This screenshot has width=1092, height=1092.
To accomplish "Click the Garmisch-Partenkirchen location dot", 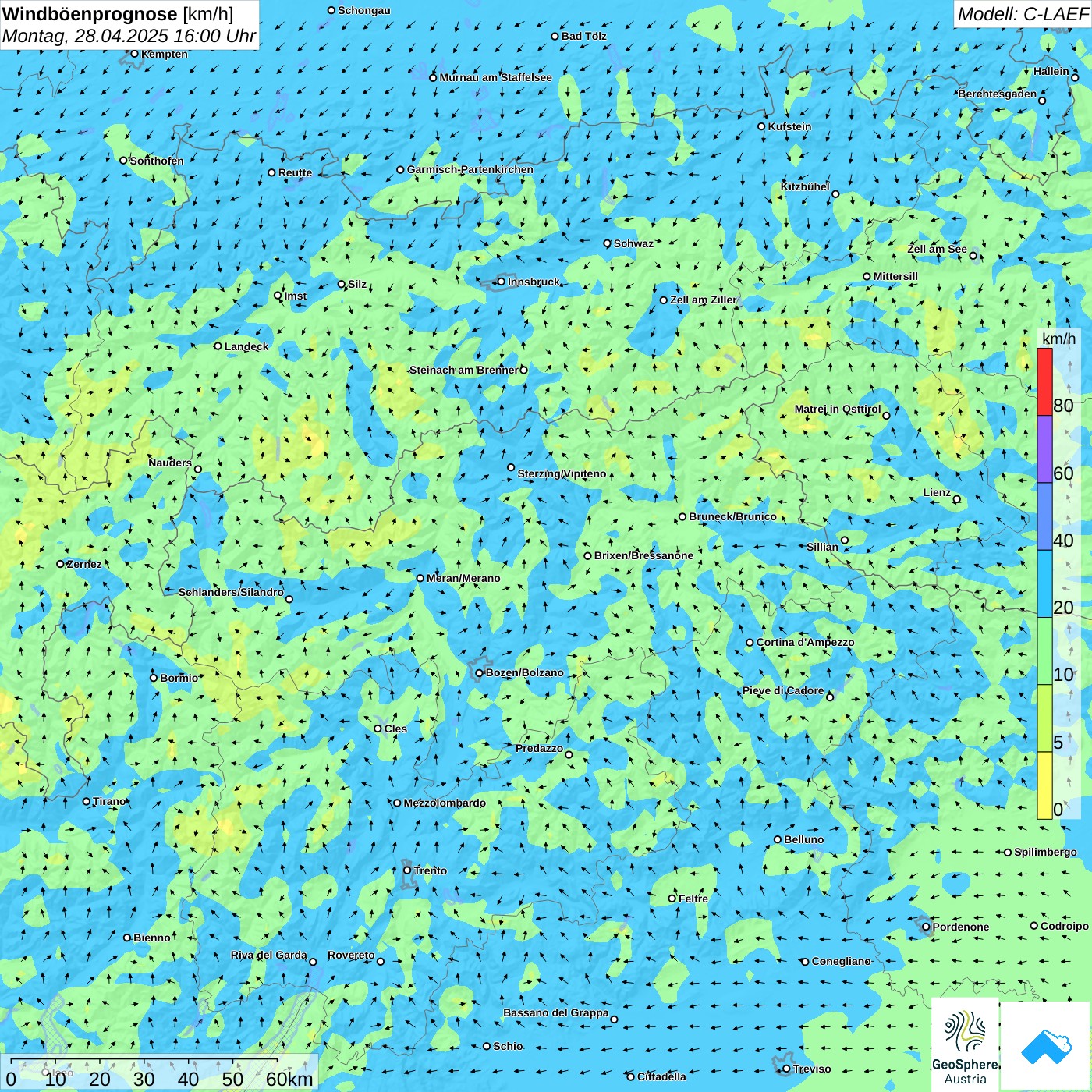I will click(x=400, y=169).
